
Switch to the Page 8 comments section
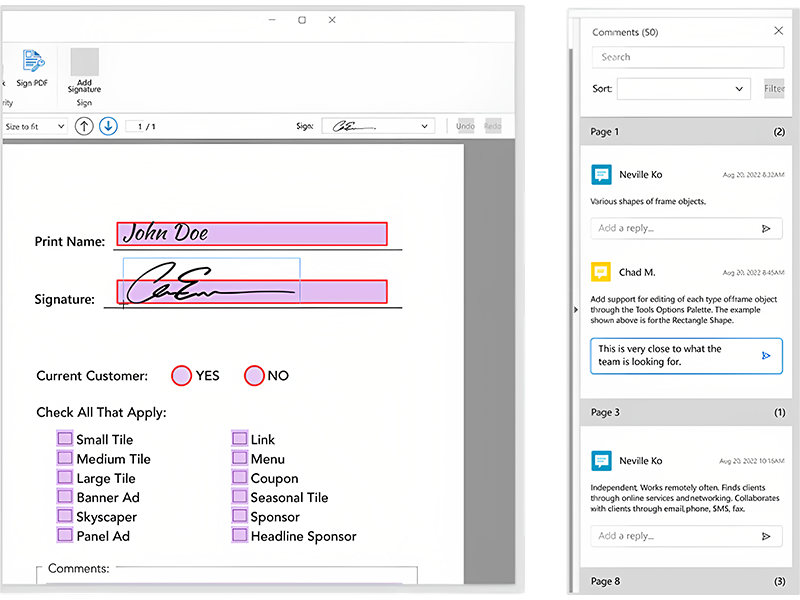(686, 580)
